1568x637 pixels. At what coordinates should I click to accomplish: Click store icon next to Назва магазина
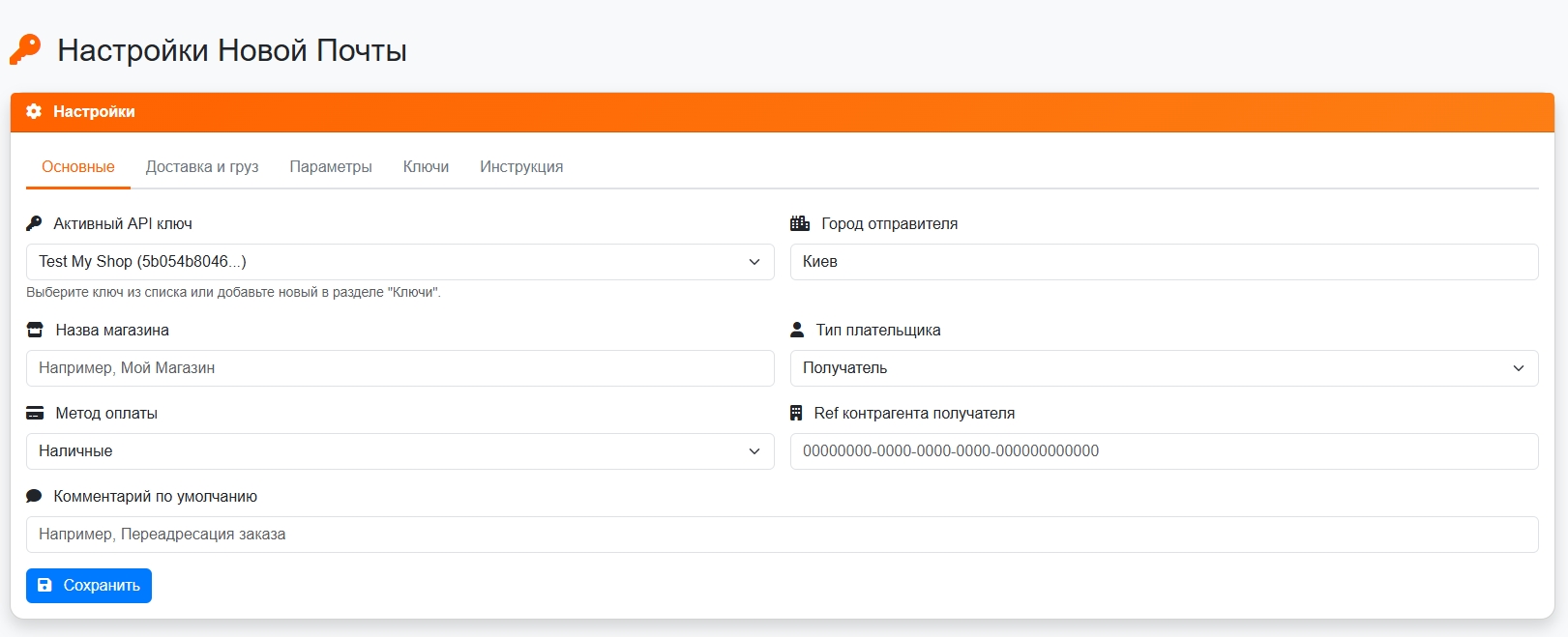(x=35, y=330)
